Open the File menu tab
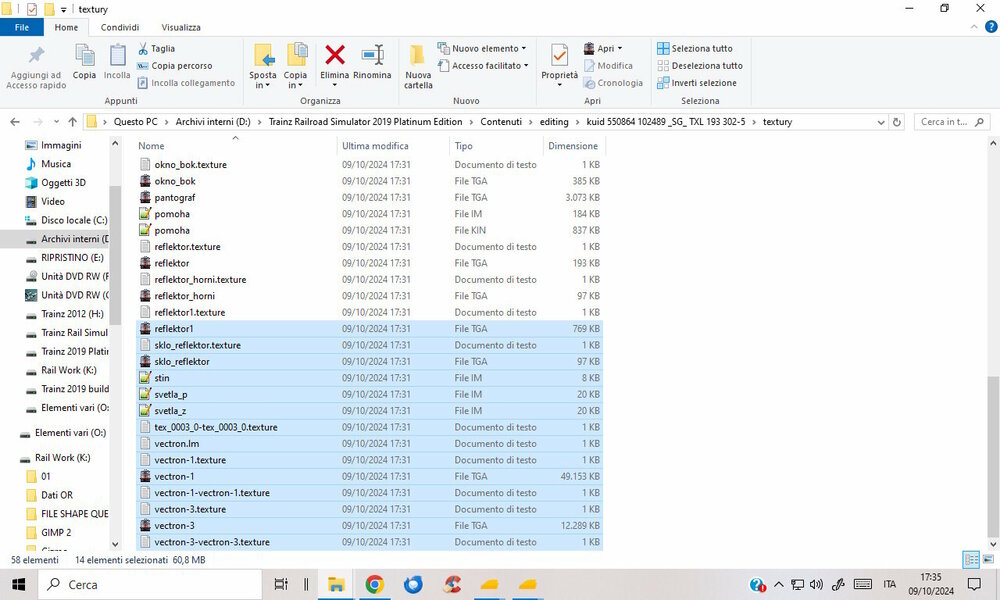 [x=22, y=27]
